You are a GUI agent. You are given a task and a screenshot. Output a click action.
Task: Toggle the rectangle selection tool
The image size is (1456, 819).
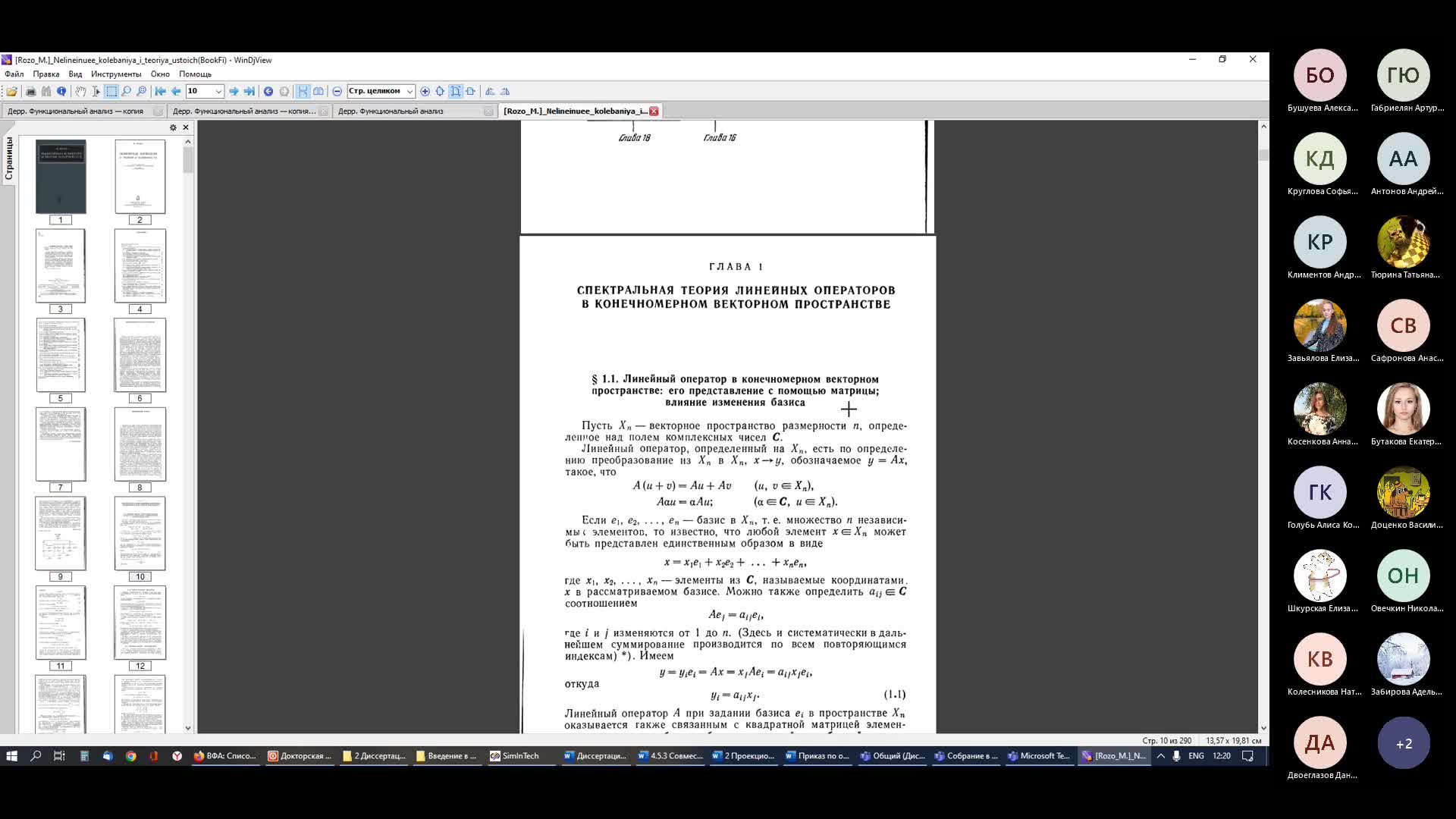pos(111,91)
